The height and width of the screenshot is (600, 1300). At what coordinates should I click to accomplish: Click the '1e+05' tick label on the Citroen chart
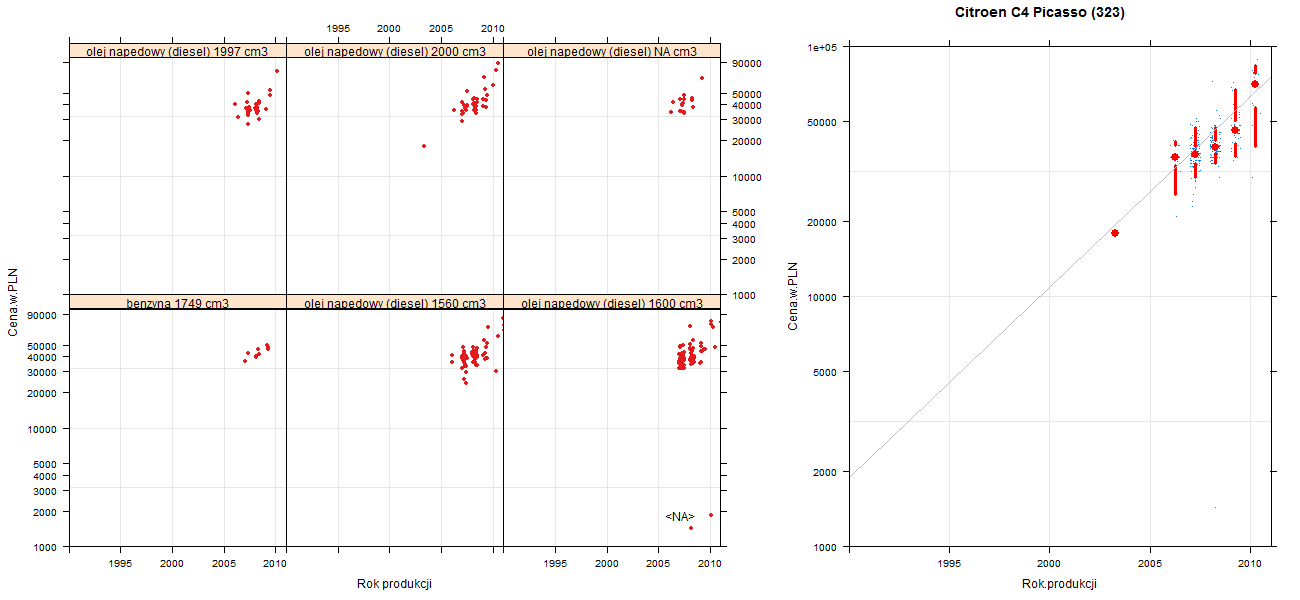(824, 47)
